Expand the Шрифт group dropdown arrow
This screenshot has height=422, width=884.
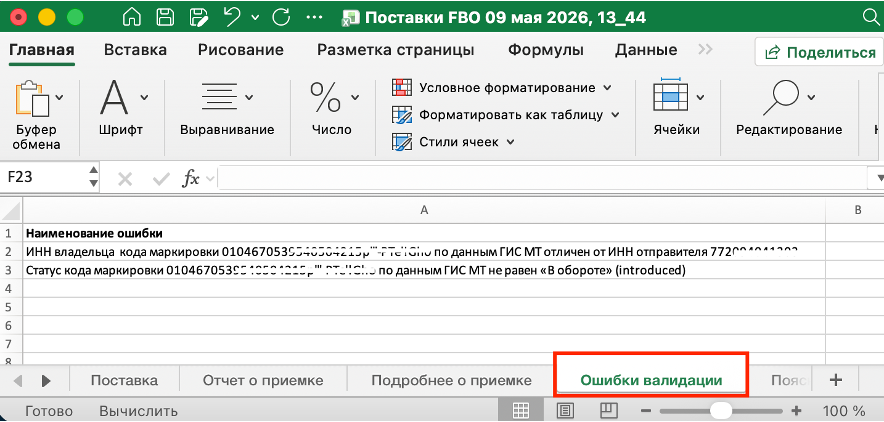point(144,97)
